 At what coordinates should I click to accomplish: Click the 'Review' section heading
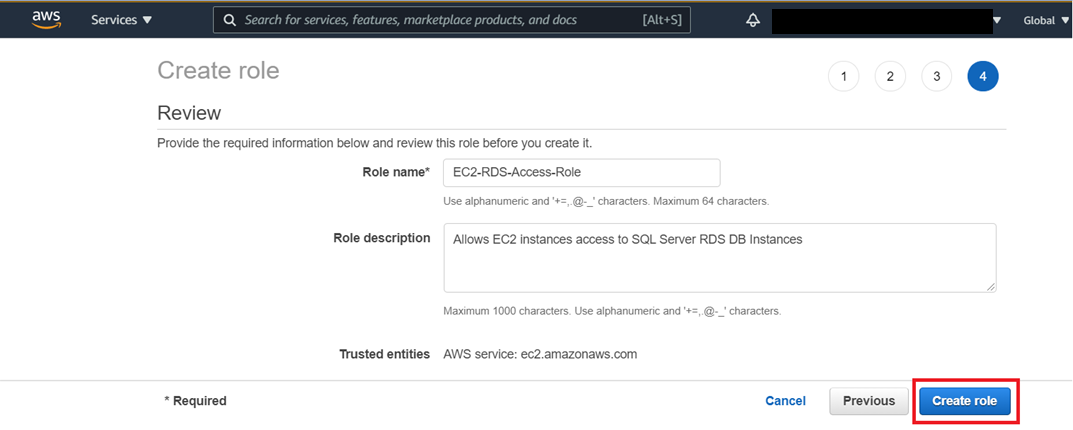point(189,113)
